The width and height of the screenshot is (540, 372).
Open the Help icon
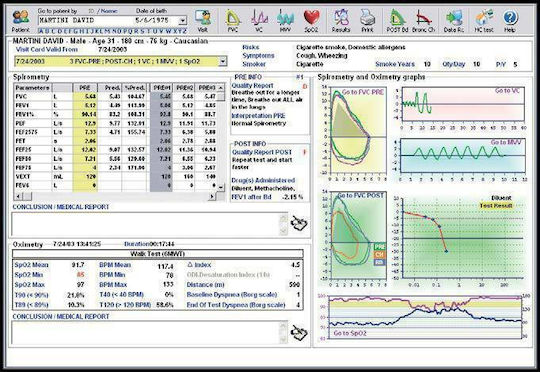coord(510,21)
